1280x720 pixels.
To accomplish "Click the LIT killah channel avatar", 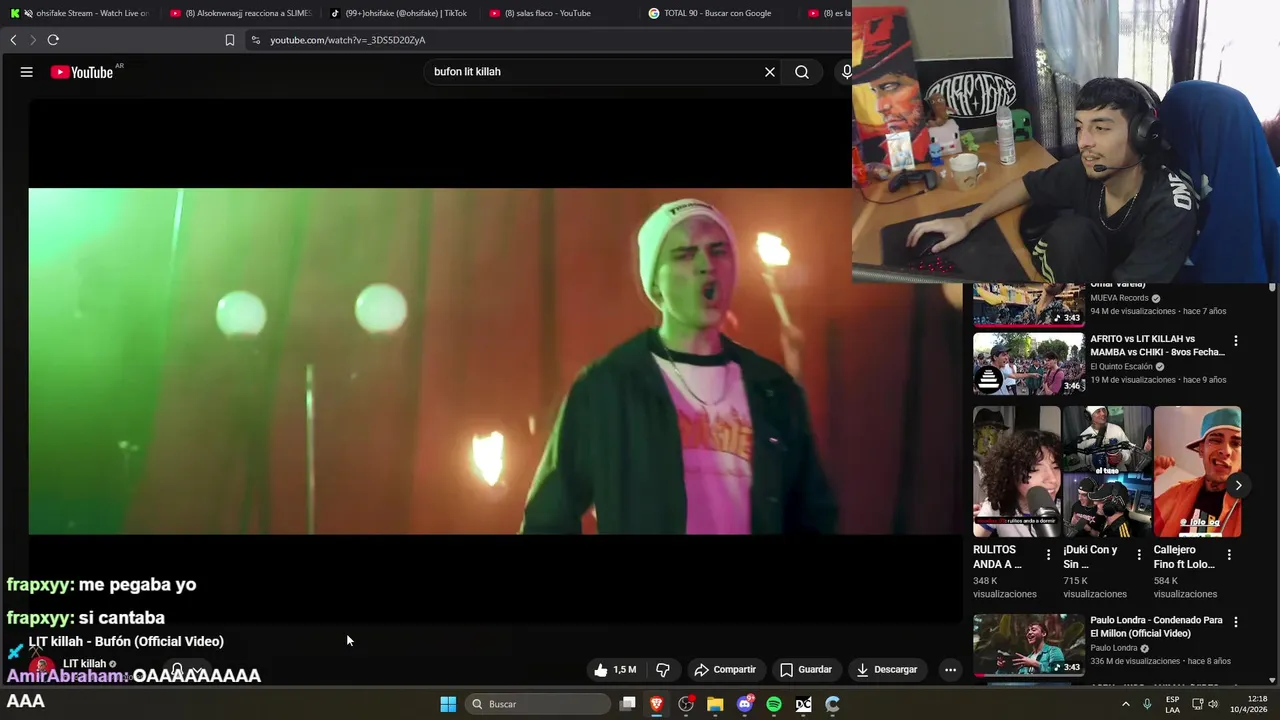I will [41, 668].
